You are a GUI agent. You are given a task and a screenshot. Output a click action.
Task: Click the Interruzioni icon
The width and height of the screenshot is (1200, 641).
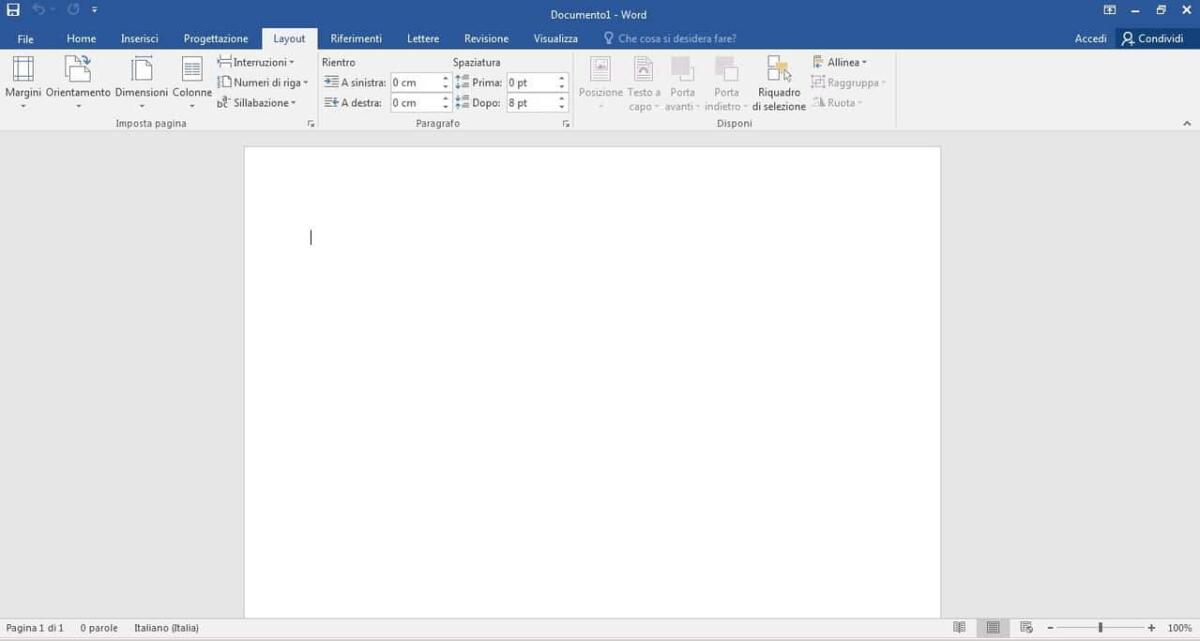coord(258,61)
